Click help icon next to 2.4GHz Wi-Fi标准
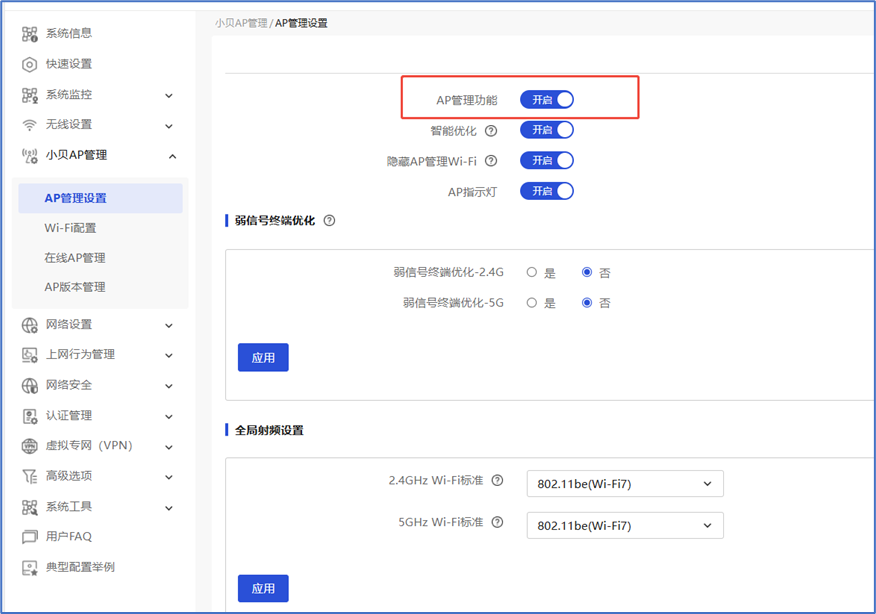876x614 pixels. [x=497, y=481]
